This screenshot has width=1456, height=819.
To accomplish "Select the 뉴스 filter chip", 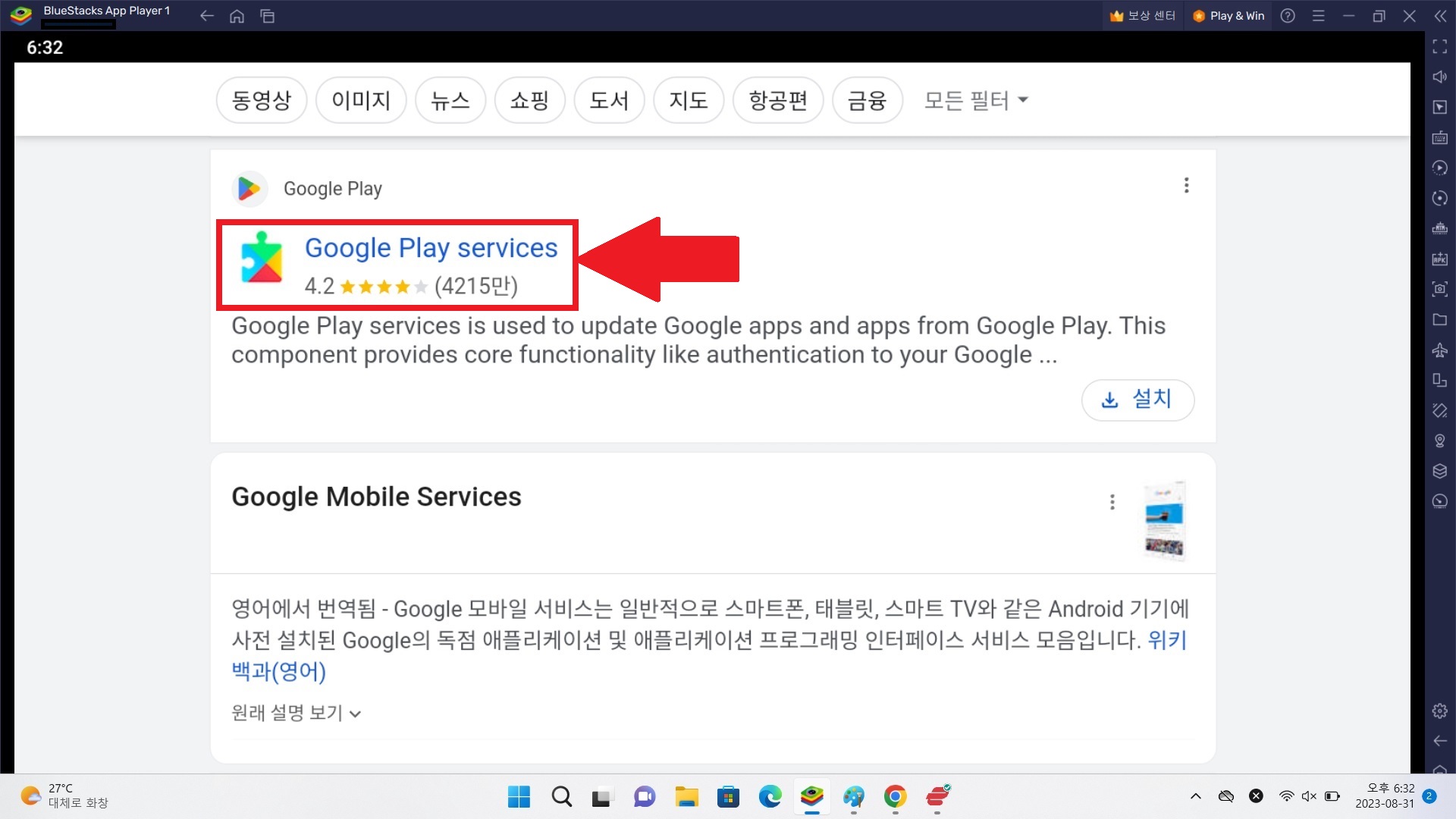I will click(x=450, y=100).
